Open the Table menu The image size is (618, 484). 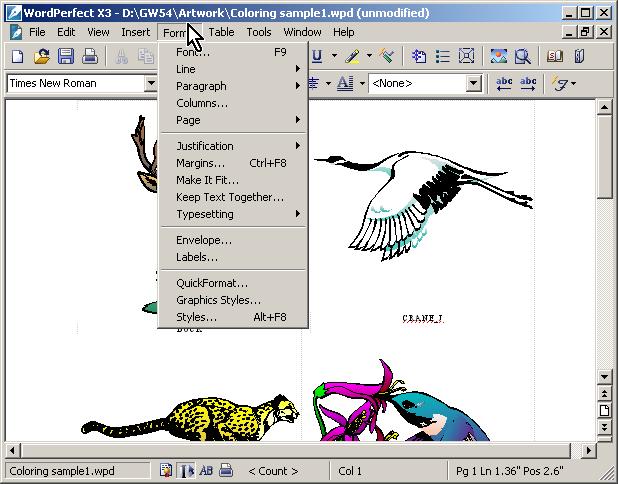(x=221, y=32)
